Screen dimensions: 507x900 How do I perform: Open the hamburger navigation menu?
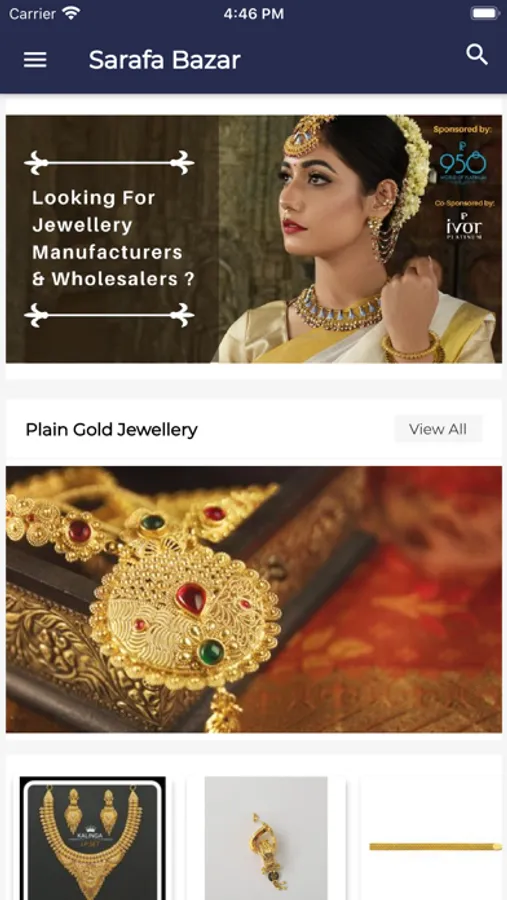35,60
